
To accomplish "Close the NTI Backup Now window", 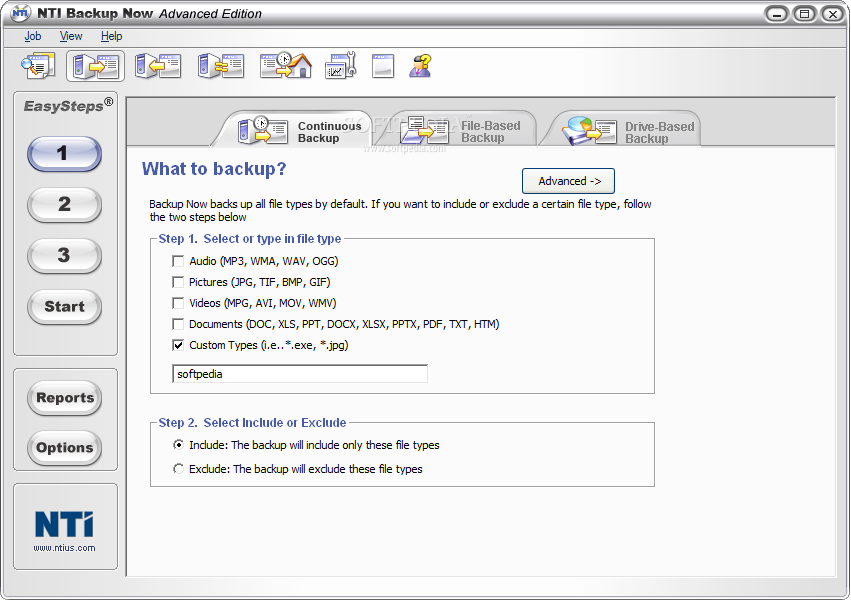I will click(833, 14).
